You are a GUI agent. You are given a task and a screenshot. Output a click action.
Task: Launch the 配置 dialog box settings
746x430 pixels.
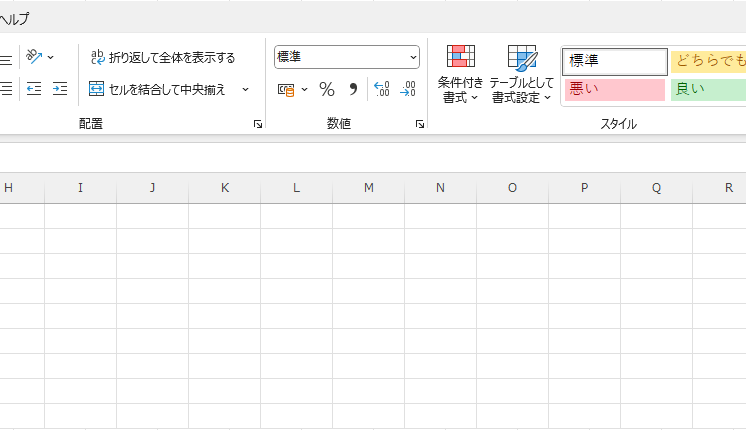click(x=258, y=124)
